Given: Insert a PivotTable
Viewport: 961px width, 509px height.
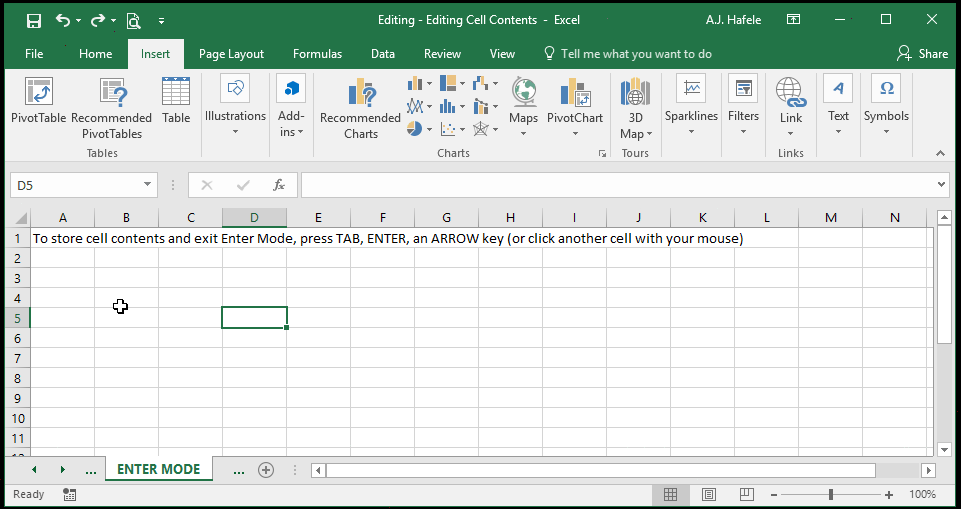Looking at the screenshot, I should point(39,101).
